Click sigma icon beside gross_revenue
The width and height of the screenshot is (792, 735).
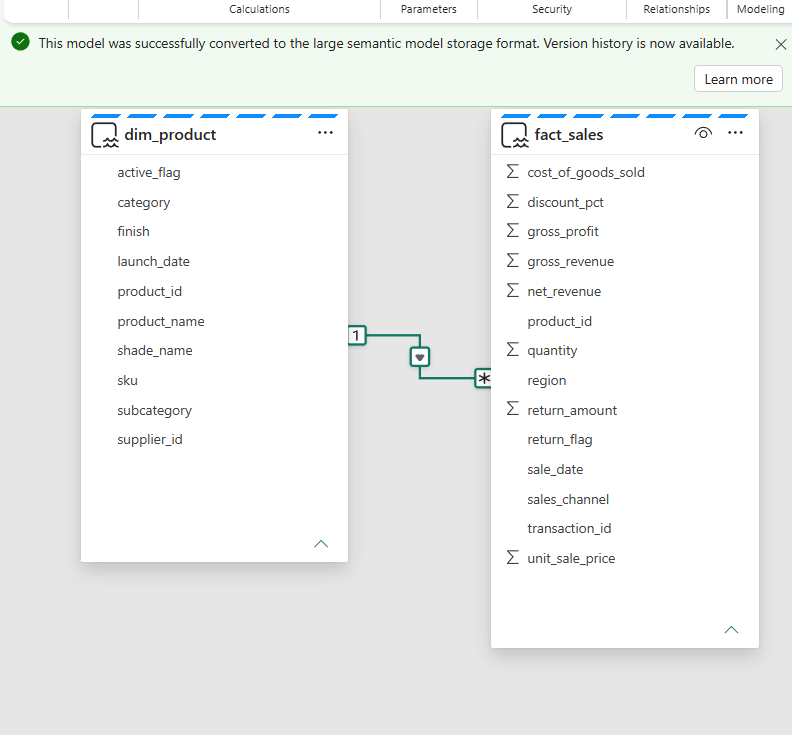click(513, 260)
